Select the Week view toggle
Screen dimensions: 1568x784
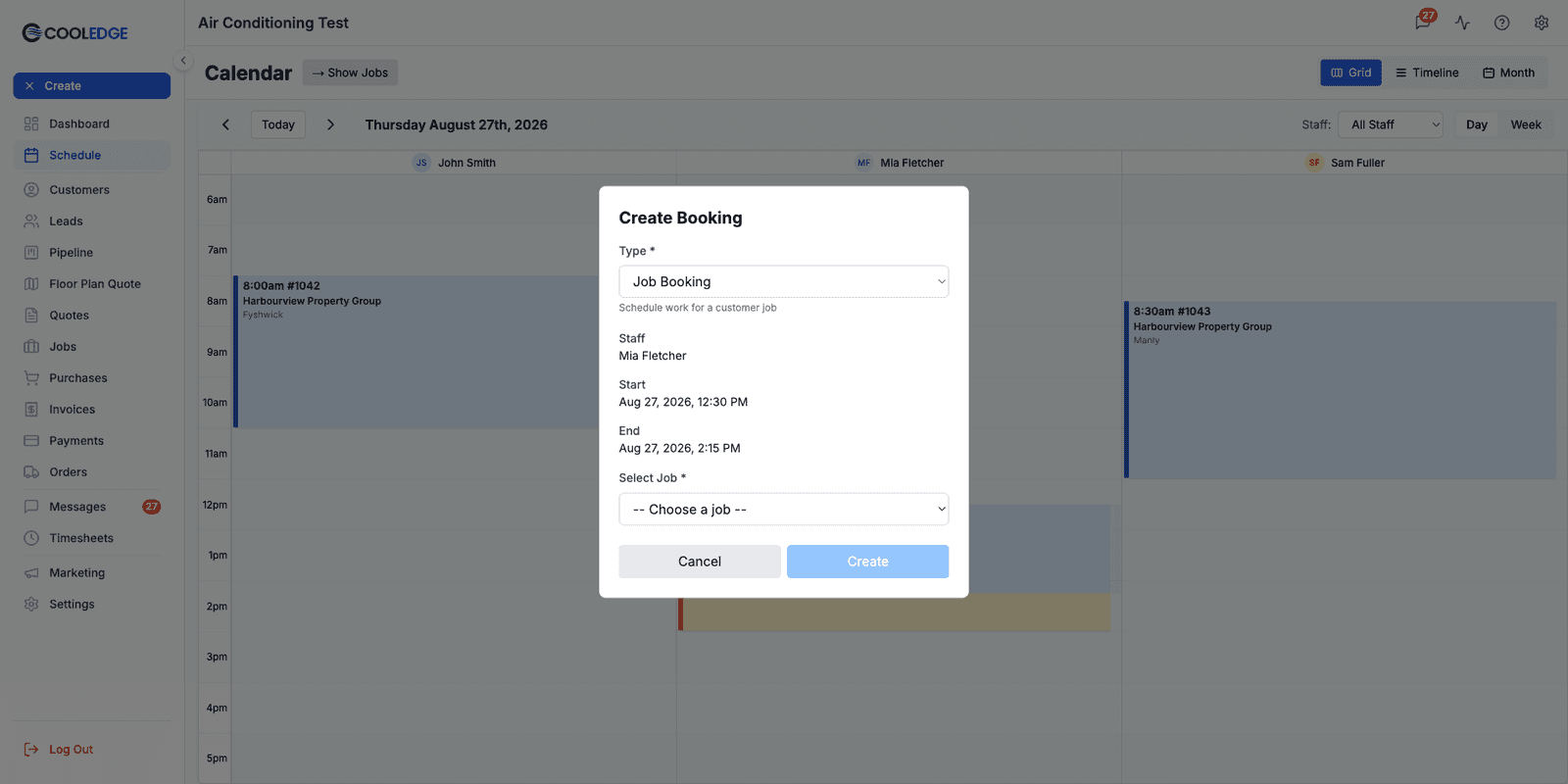point(1526,124)
